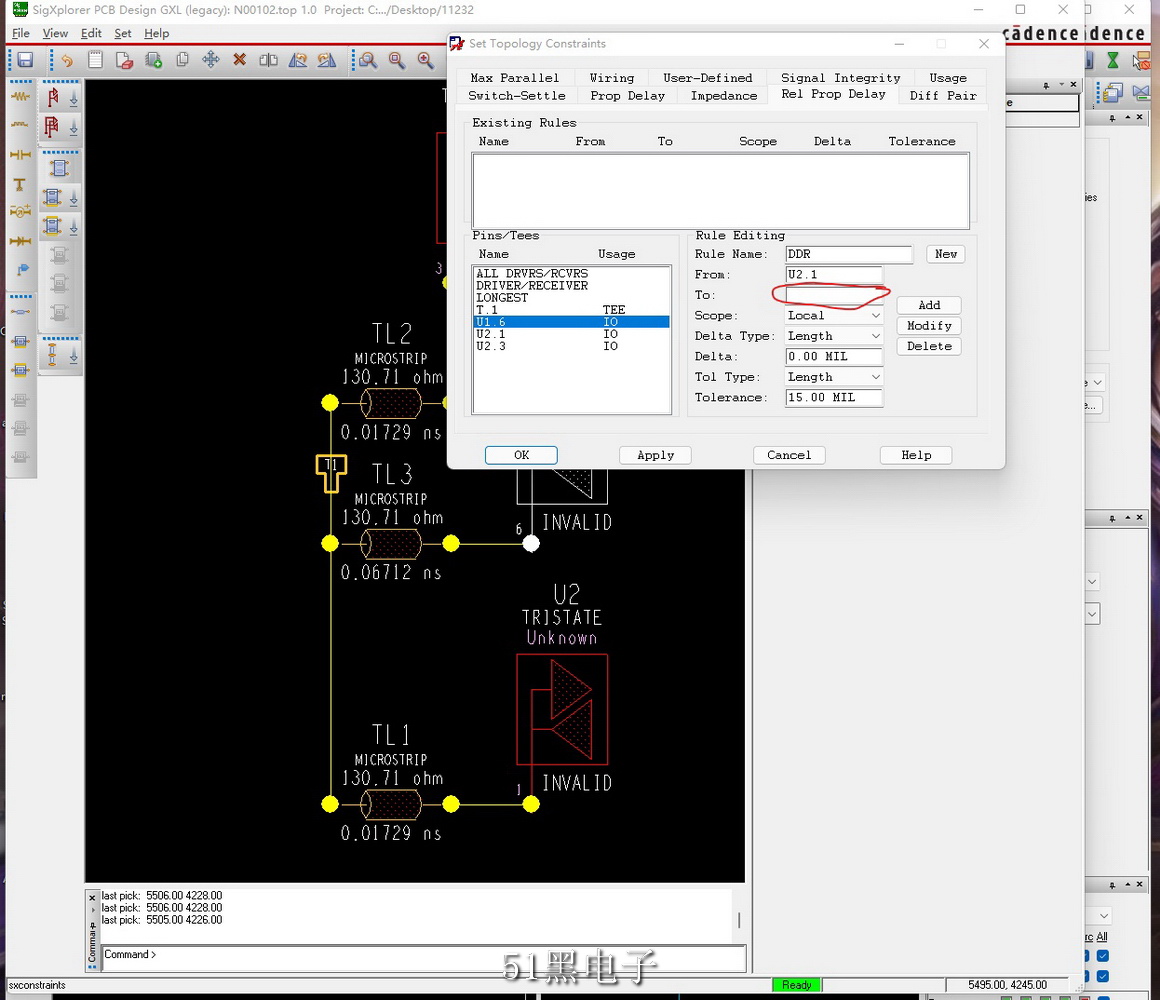Switch to the Prop Delay tab

click(627, 95)
